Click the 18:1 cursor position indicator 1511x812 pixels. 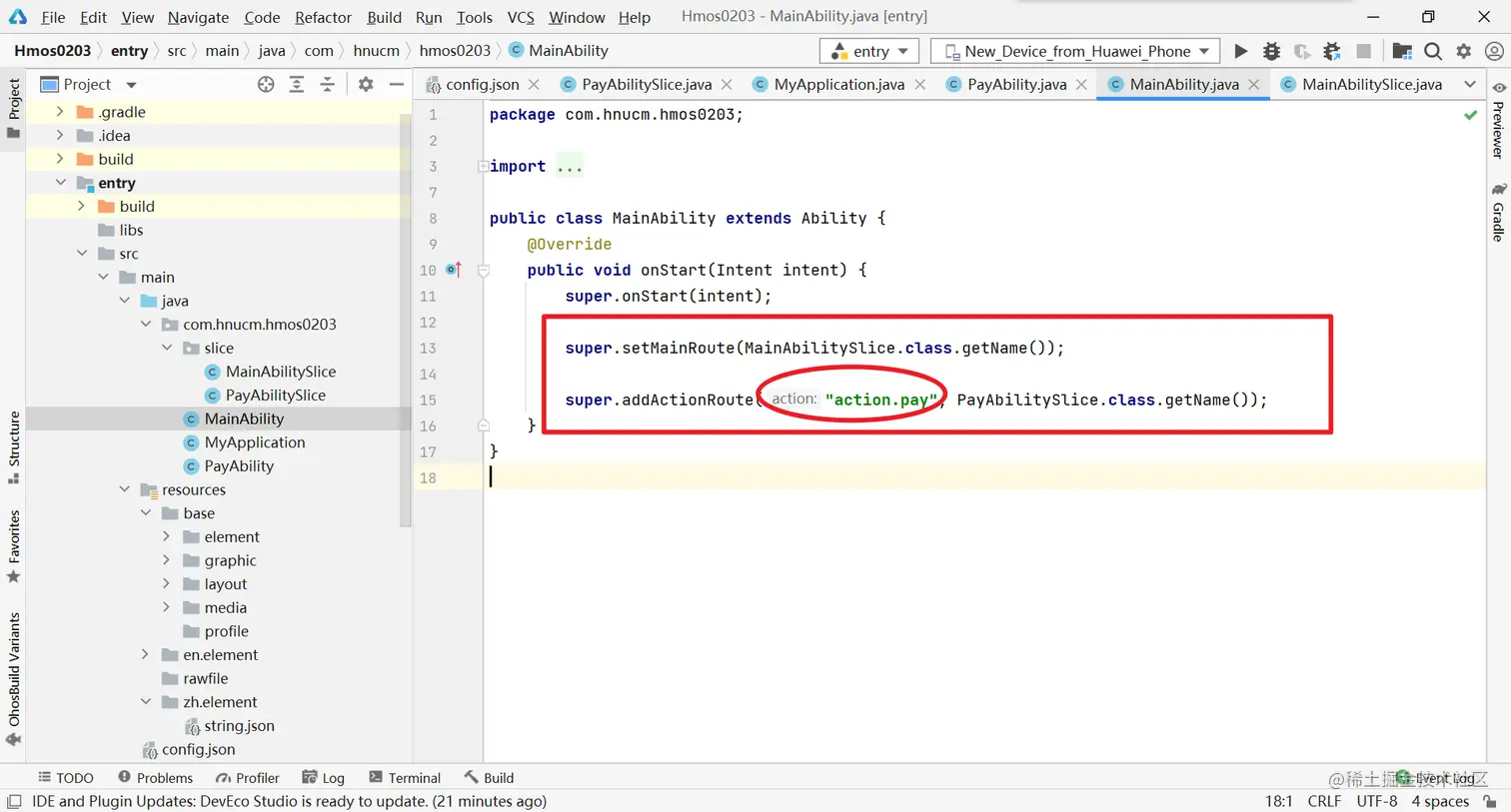(1279, 801)
